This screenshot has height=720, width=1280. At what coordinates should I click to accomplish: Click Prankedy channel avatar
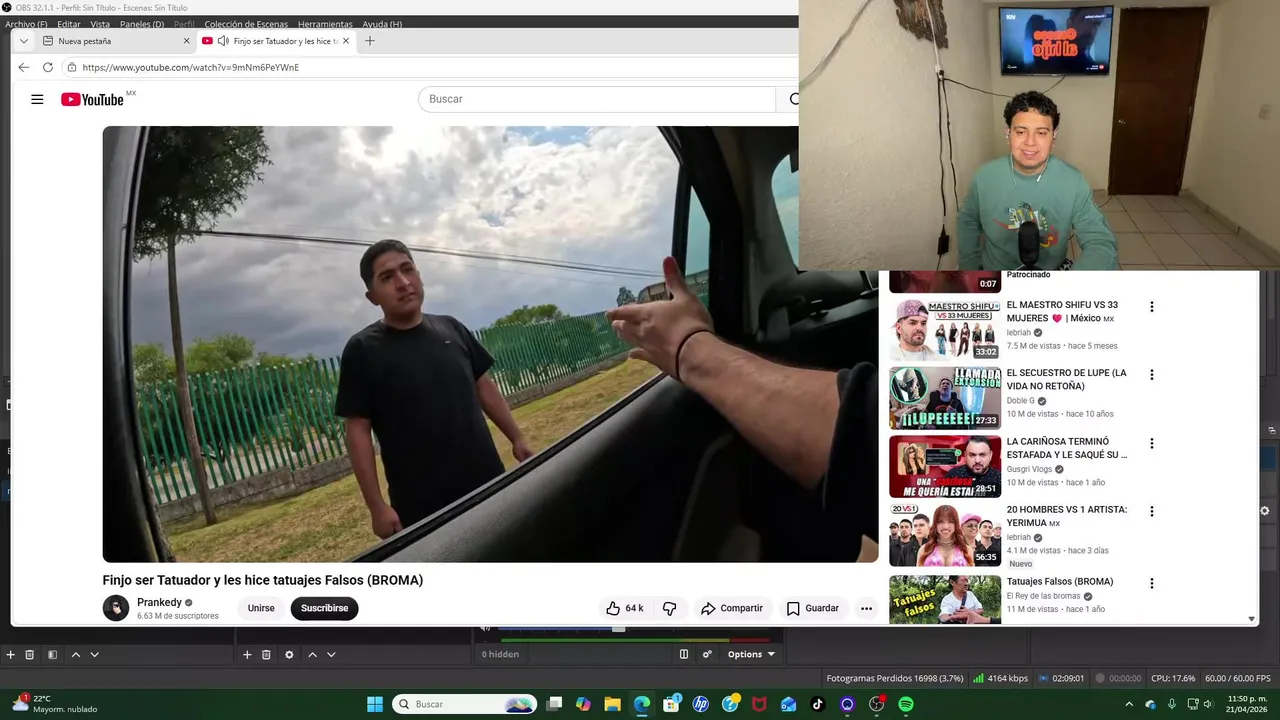coord(116,608)
